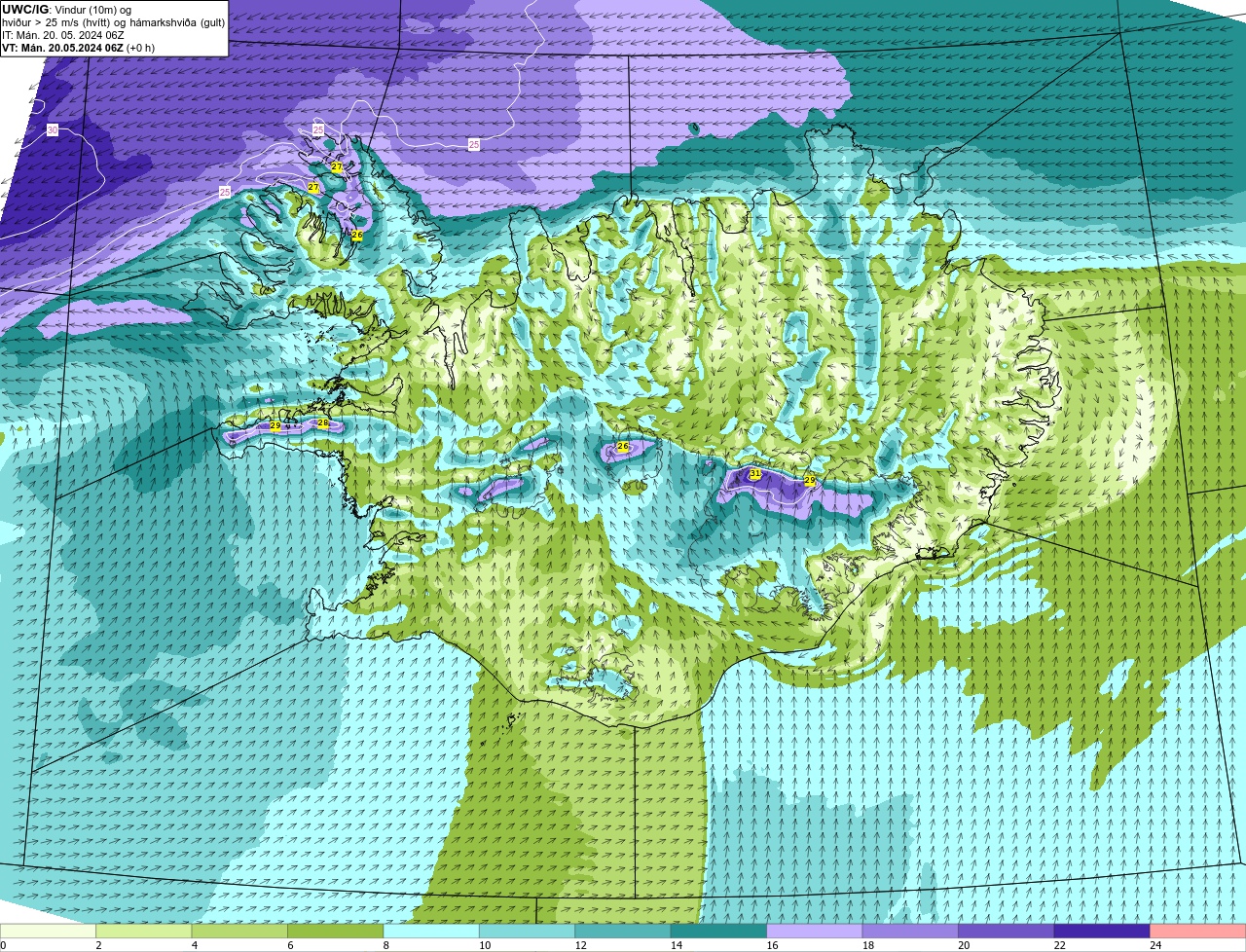Click the colorbar tick label '16'
Viewport: 1246px width, 952px height.
[773, 945]
